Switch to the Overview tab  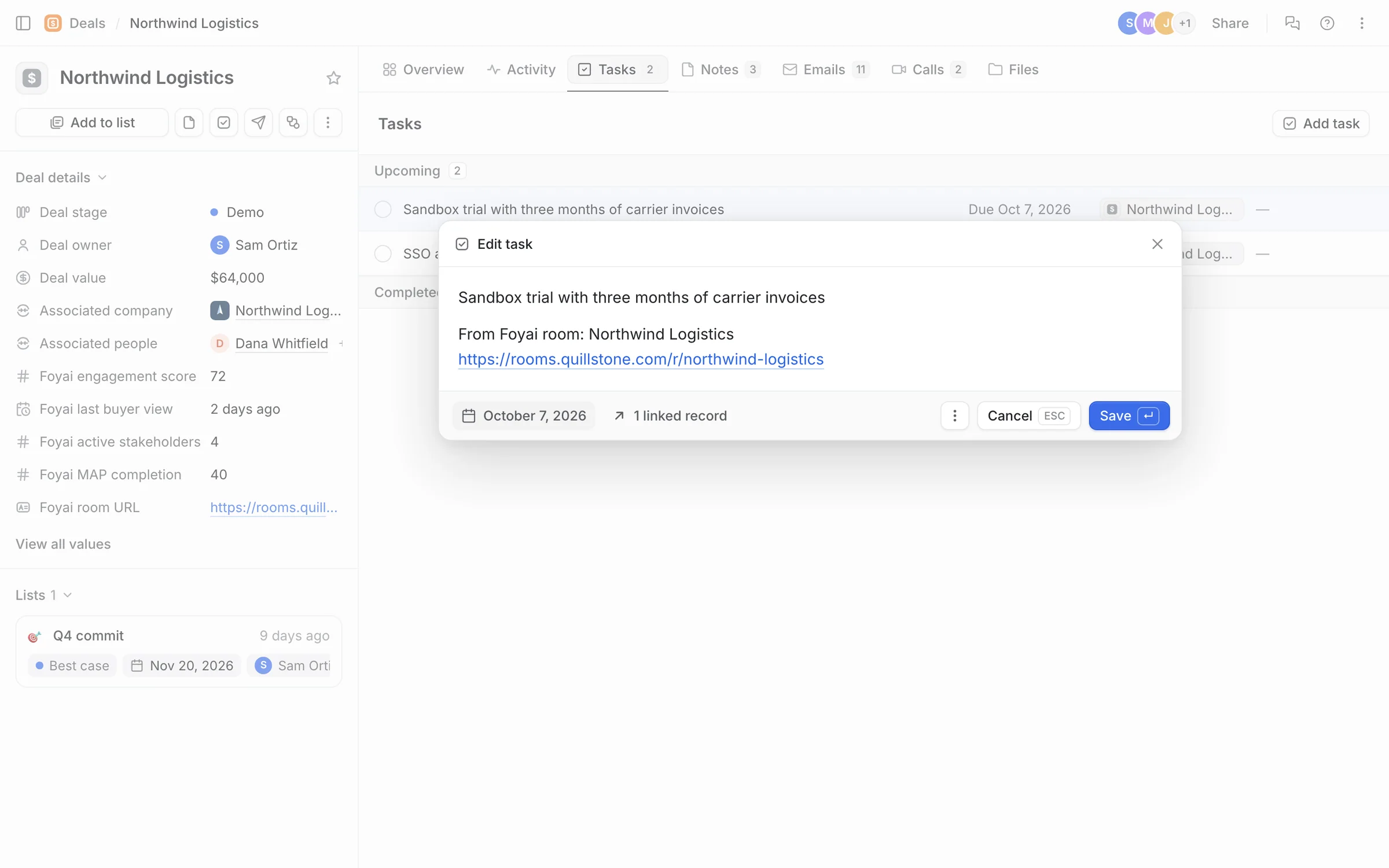point(423,69)
